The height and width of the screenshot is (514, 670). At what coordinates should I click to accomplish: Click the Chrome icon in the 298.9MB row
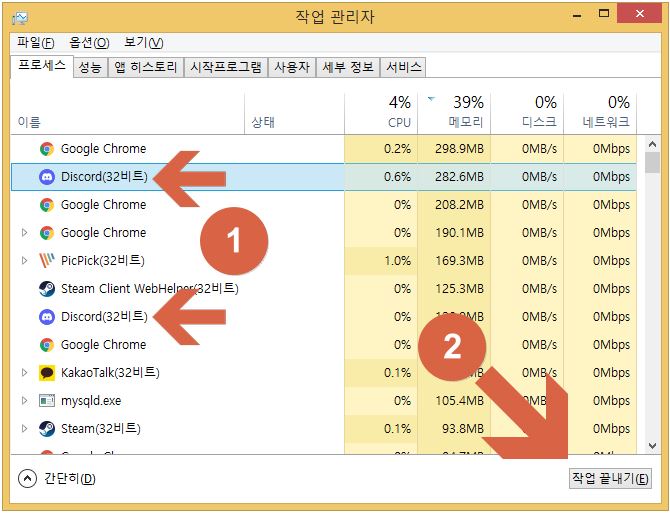coord(47,149)
